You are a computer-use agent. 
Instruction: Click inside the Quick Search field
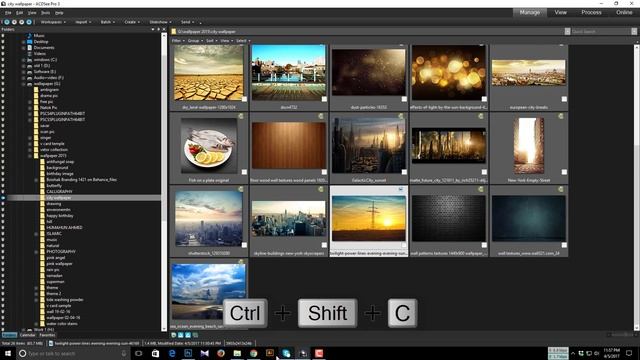[x=600, y=31]
